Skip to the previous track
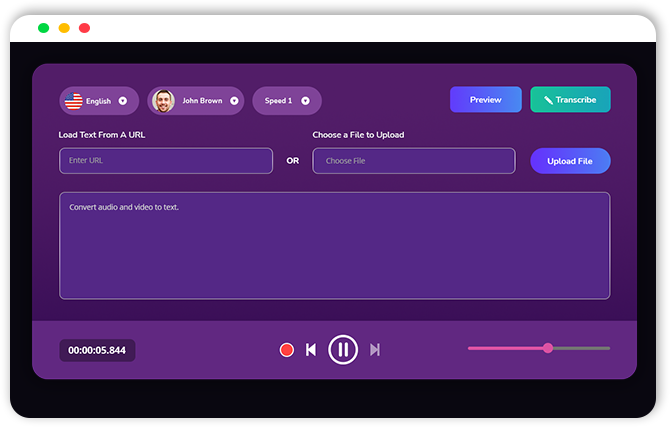The width and height of the screenshot is (670, 427). tap(311, 350)
